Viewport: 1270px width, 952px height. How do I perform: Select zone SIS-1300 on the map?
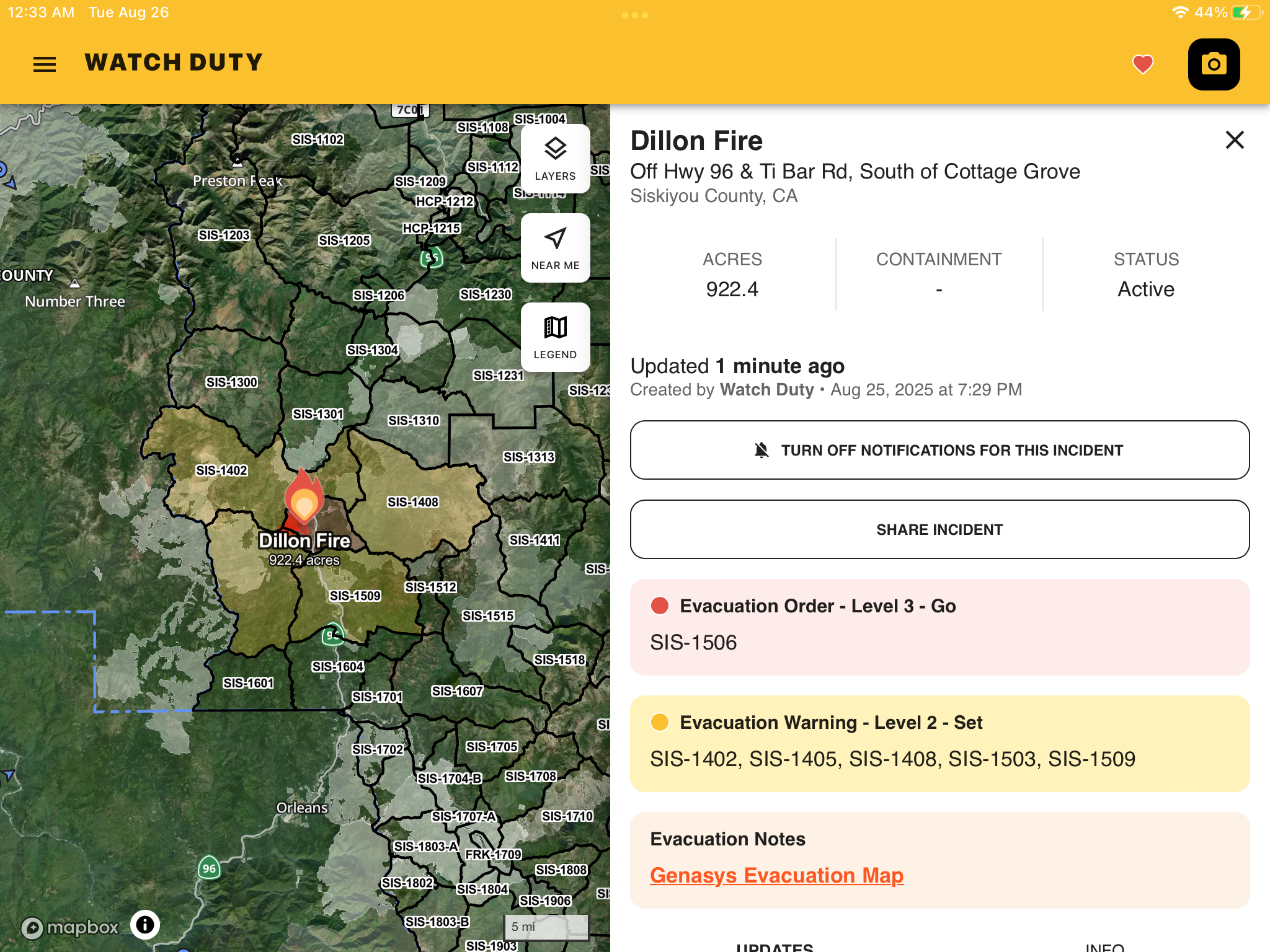point(232,382)
